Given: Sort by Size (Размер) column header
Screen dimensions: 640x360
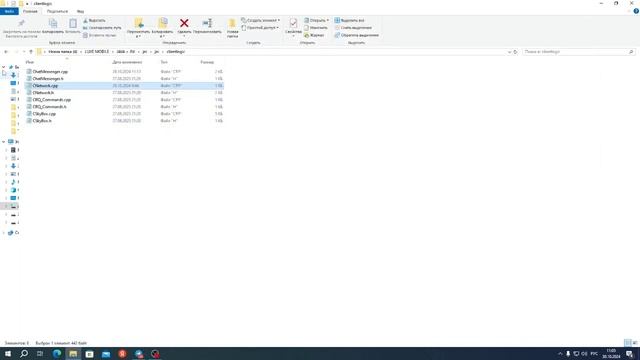Looking at the screenshot, I should click(x=207, y=62).
